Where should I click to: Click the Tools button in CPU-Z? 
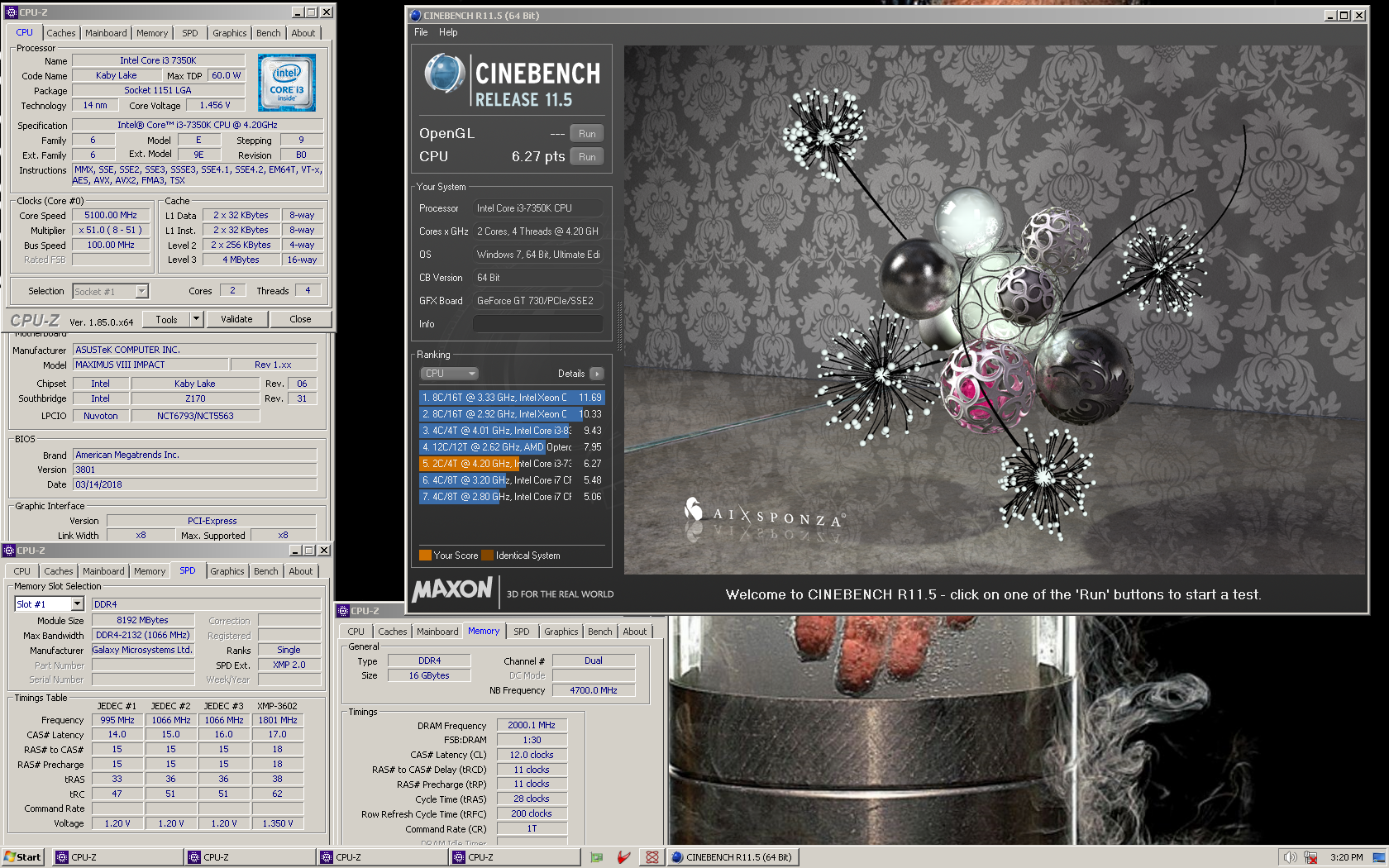pyautogui.click(x=166, y=319)
